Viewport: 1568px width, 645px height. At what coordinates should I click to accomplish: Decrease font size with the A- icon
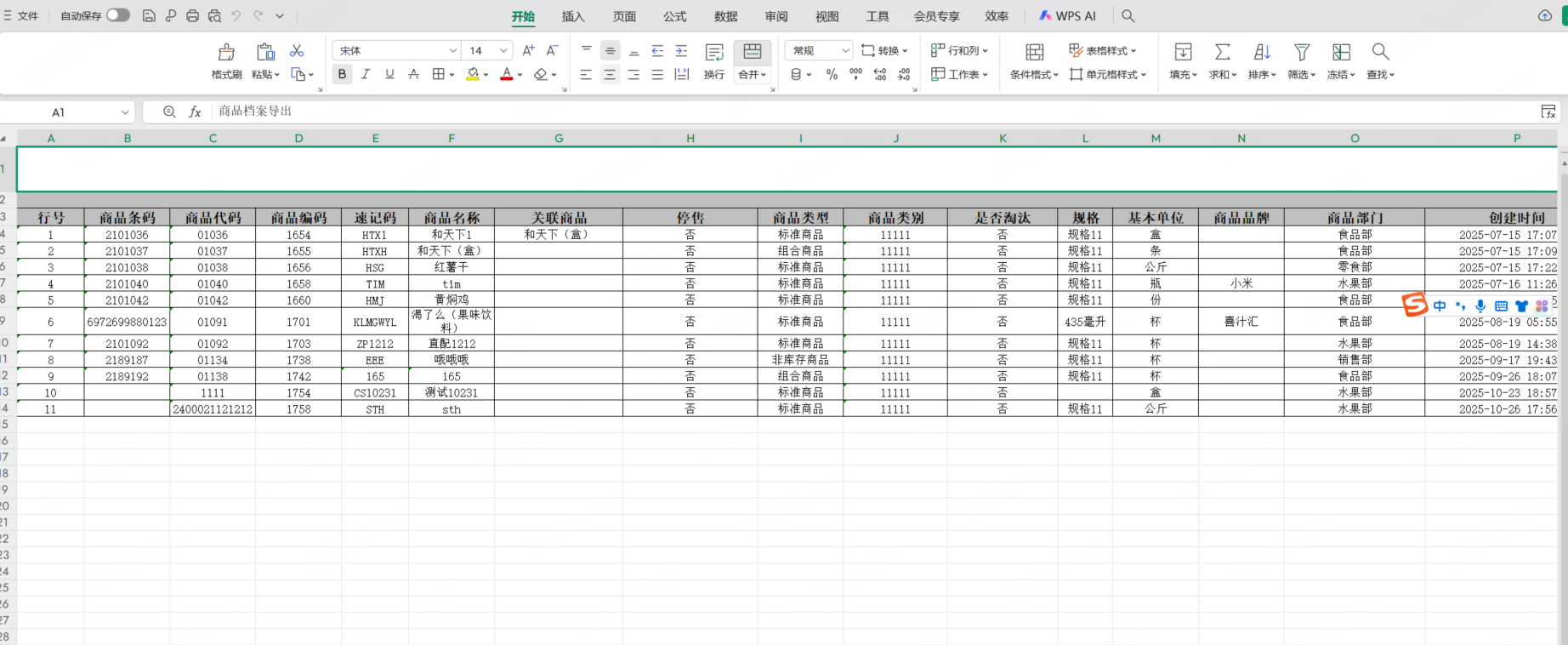pyautogui.click(x=552, y=50)
